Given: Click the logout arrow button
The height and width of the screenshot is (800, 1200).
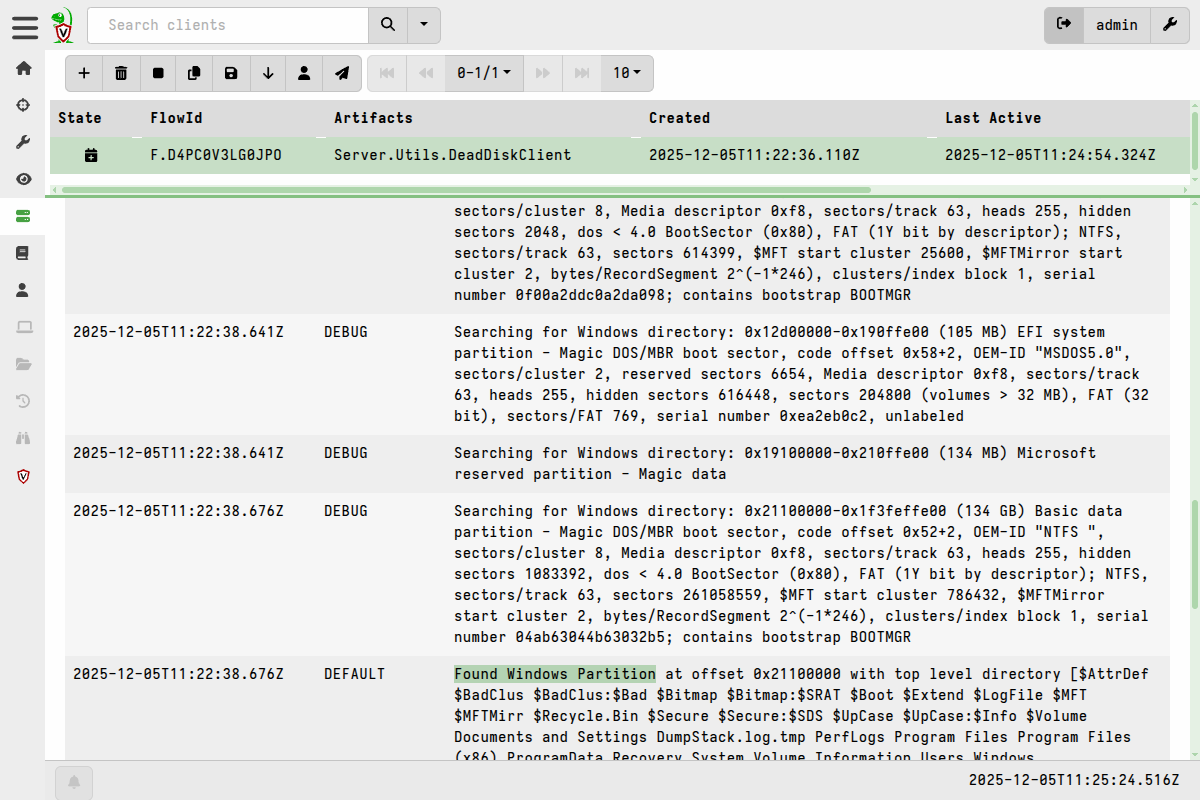Looking at the screenshot, I should 1064,25.
